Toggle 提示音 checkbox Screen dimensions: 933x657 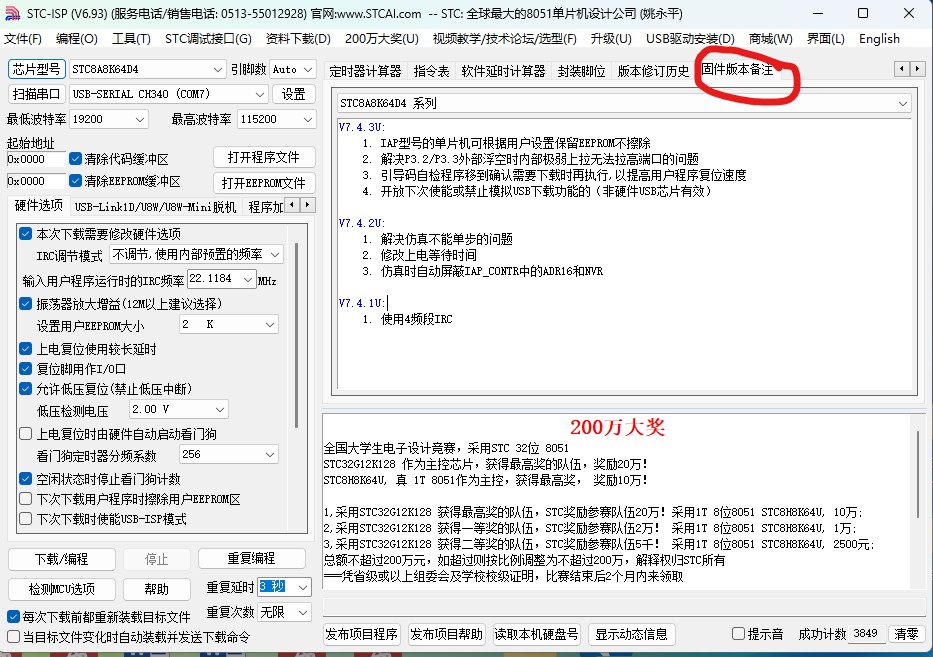pyautogui.click(x=738, y=634)
